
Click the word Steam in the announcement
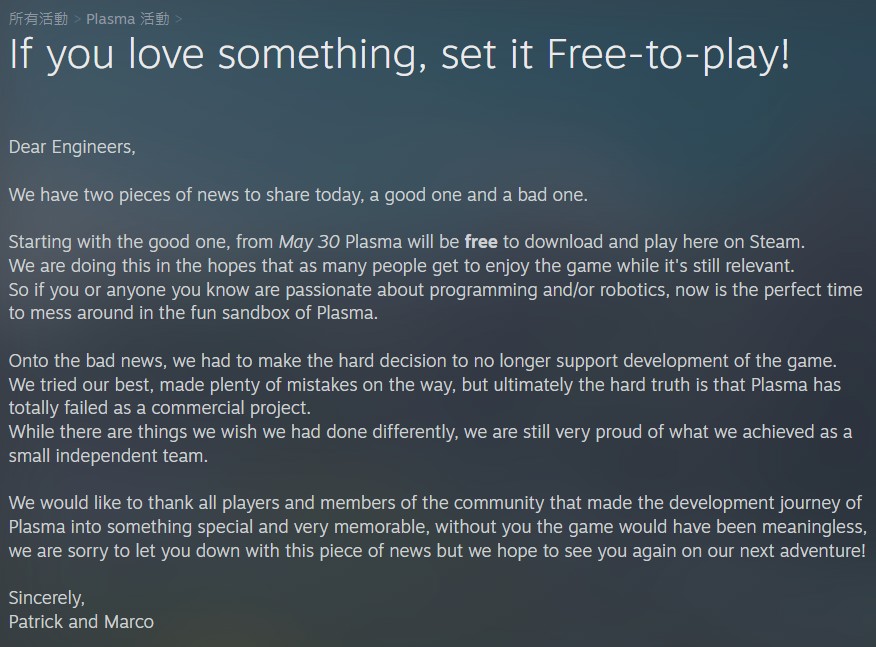click(775, 242)
